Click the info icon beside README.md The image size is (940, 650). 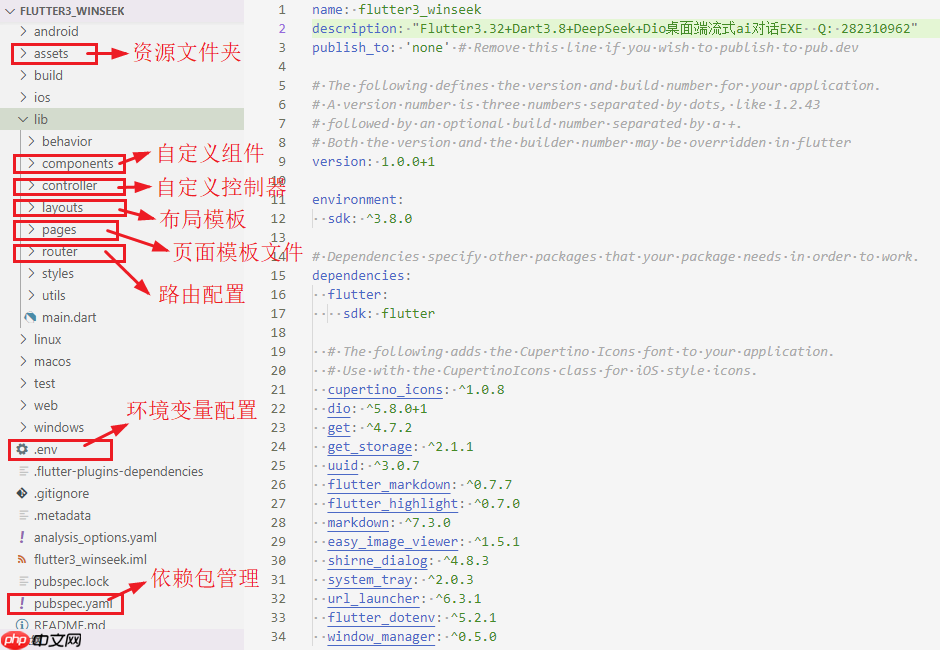[x=22, y=625]
